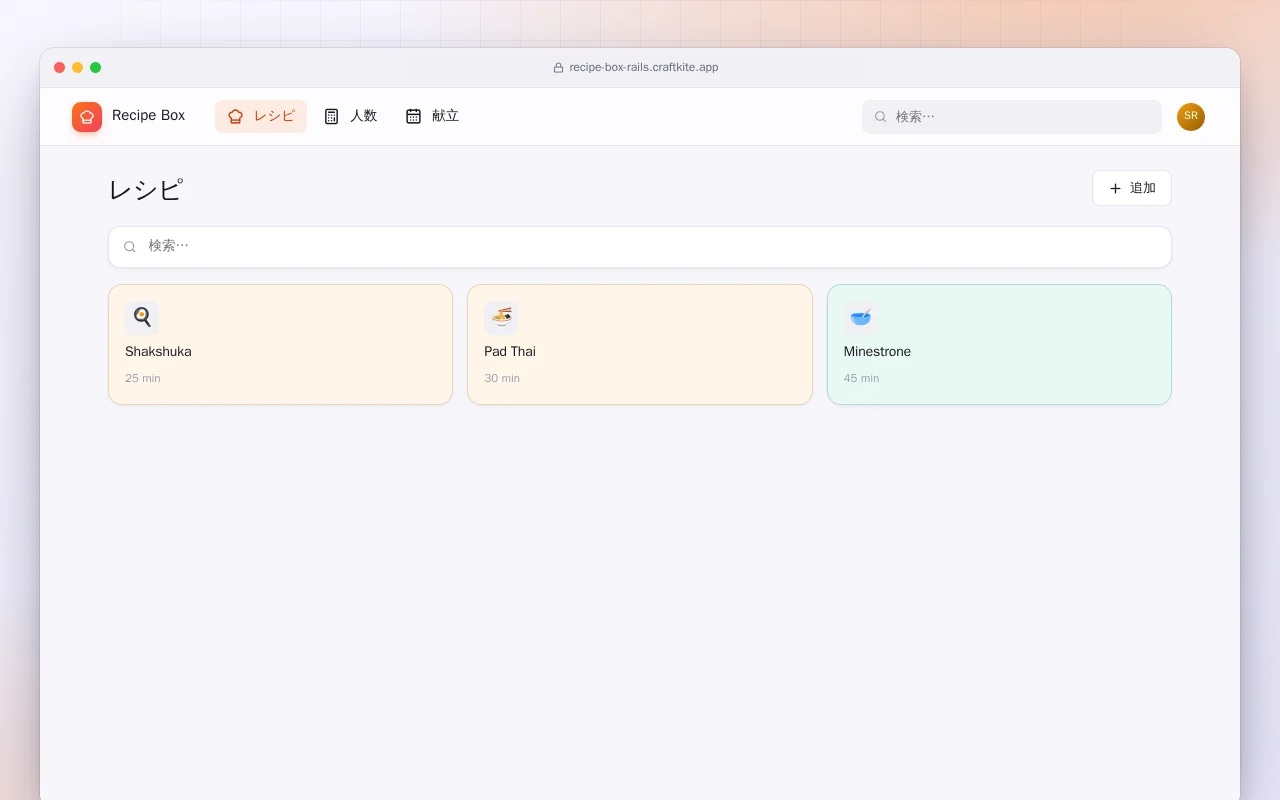Viewport: 1280px width, 800px height.
Task: Click the lock icon in the address bar
Action: click(559, 68)
